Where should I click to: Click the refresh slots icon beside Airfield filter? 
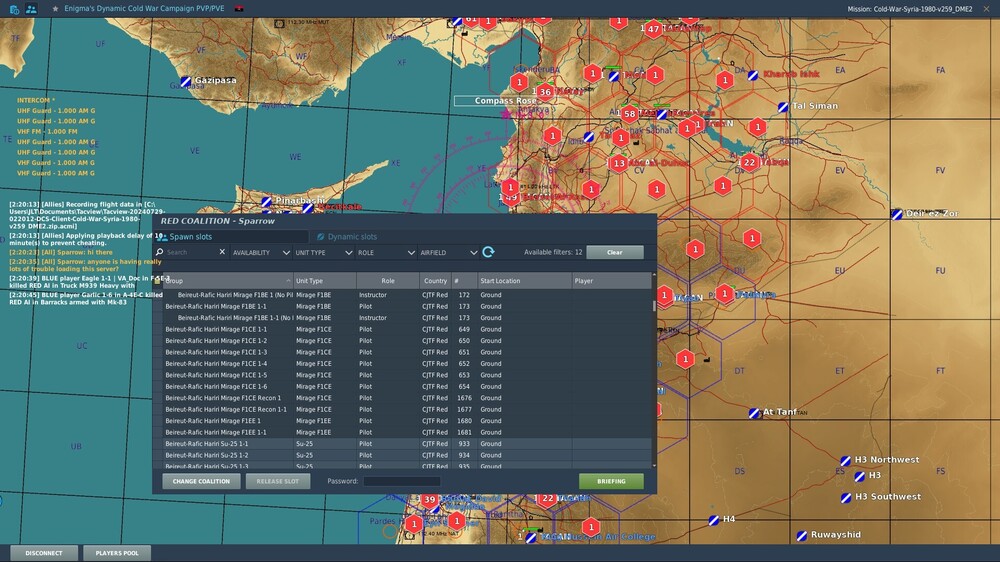pos(488,253)
